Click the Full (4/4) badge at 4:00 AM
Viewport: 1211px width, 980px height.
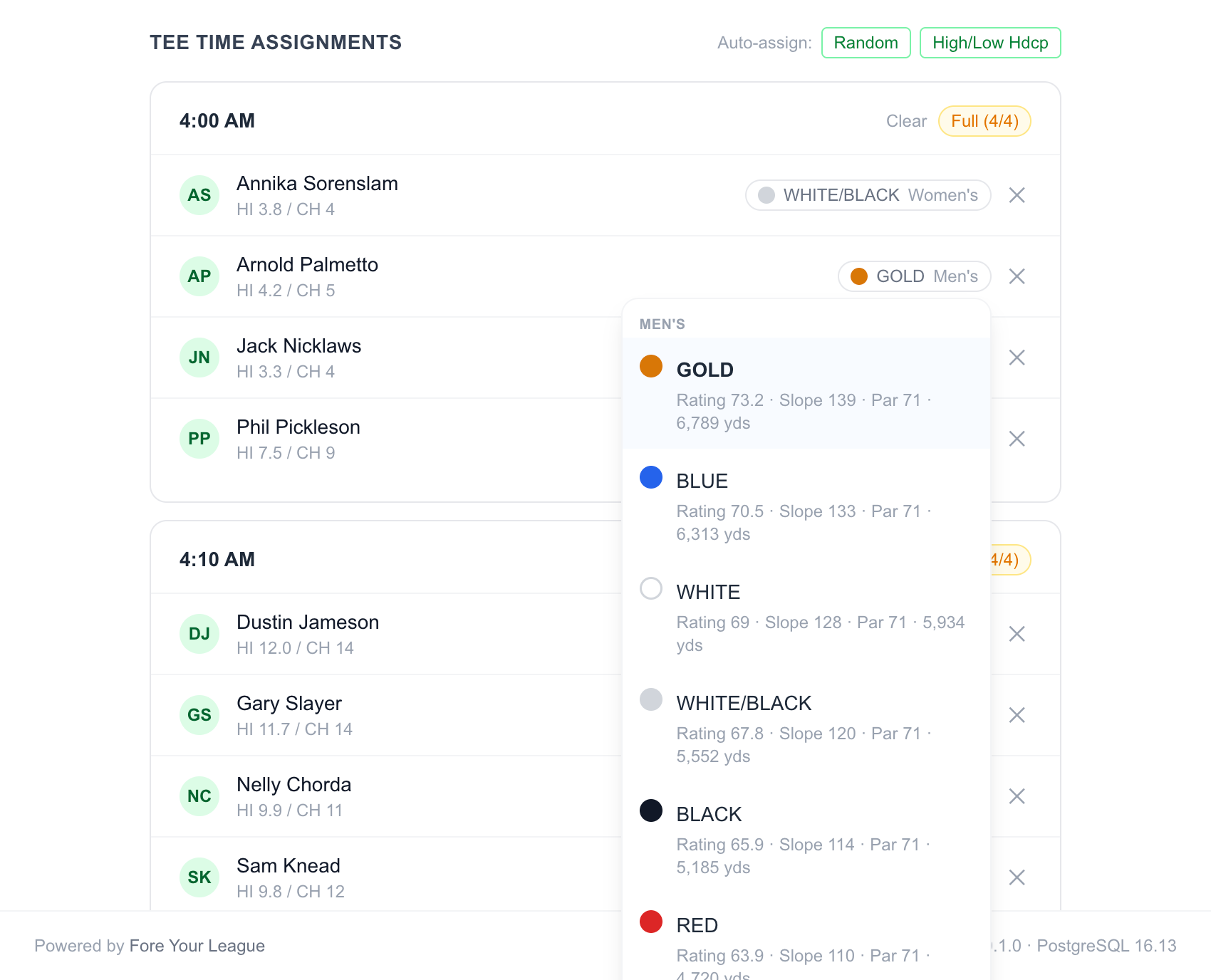point(984,121)
